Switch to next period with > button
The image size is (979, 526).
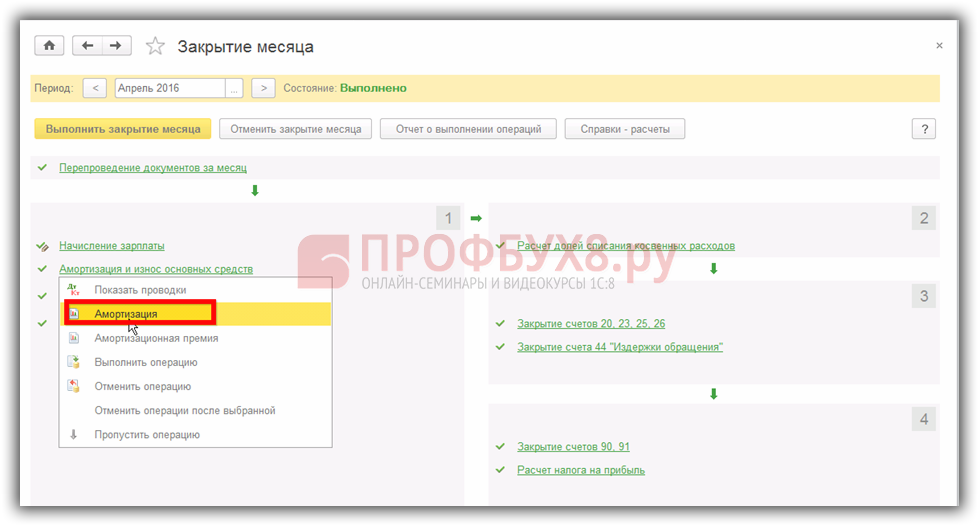point(263,88)
